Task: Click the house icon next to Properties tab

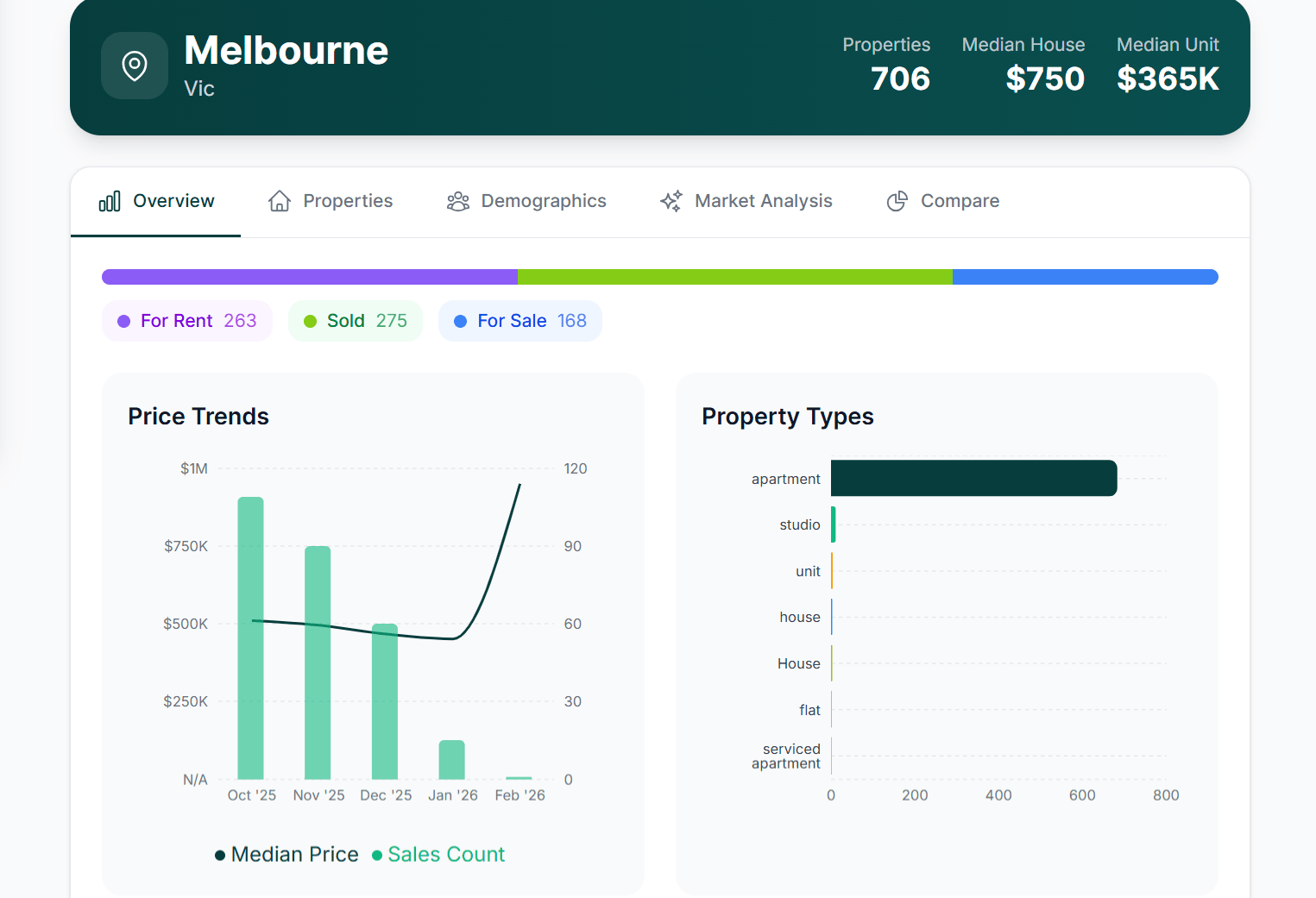Action: (x=279, y=199)
